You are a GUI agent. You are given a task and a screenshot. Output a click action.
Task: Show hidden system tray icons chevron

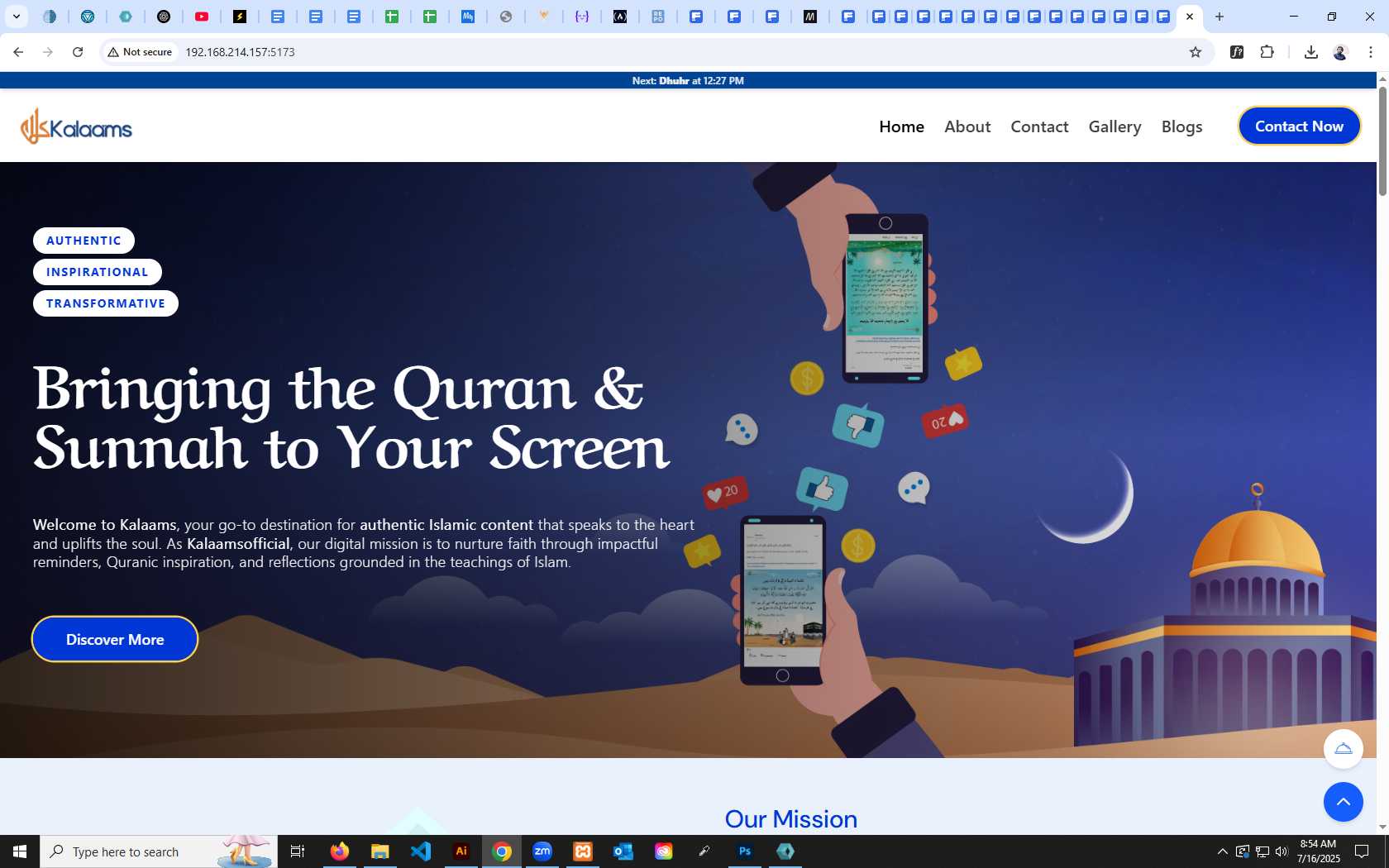tap(1222, 851)
